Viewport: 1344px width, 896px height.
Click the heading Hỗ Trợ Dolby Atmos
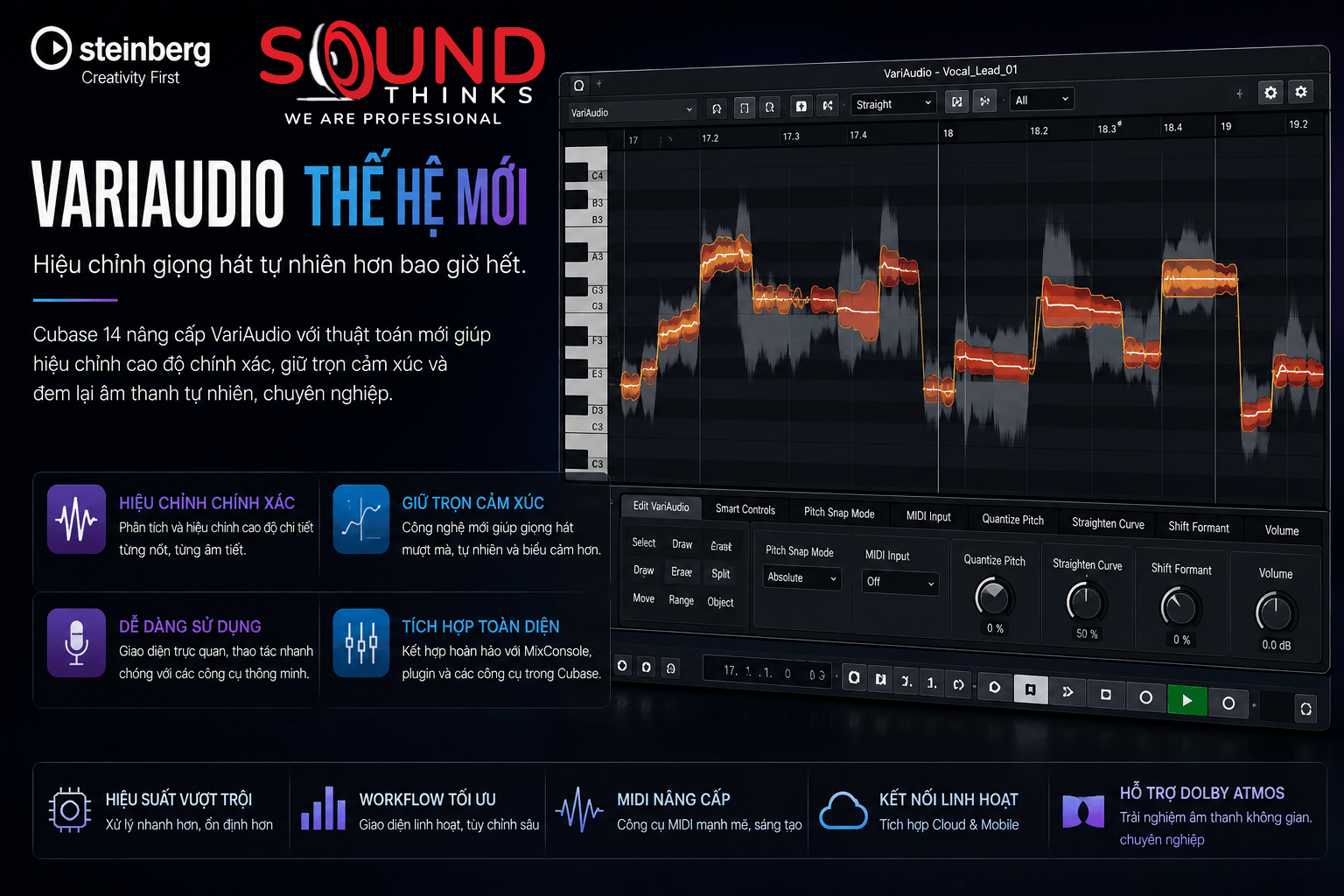coord(1201,793)
